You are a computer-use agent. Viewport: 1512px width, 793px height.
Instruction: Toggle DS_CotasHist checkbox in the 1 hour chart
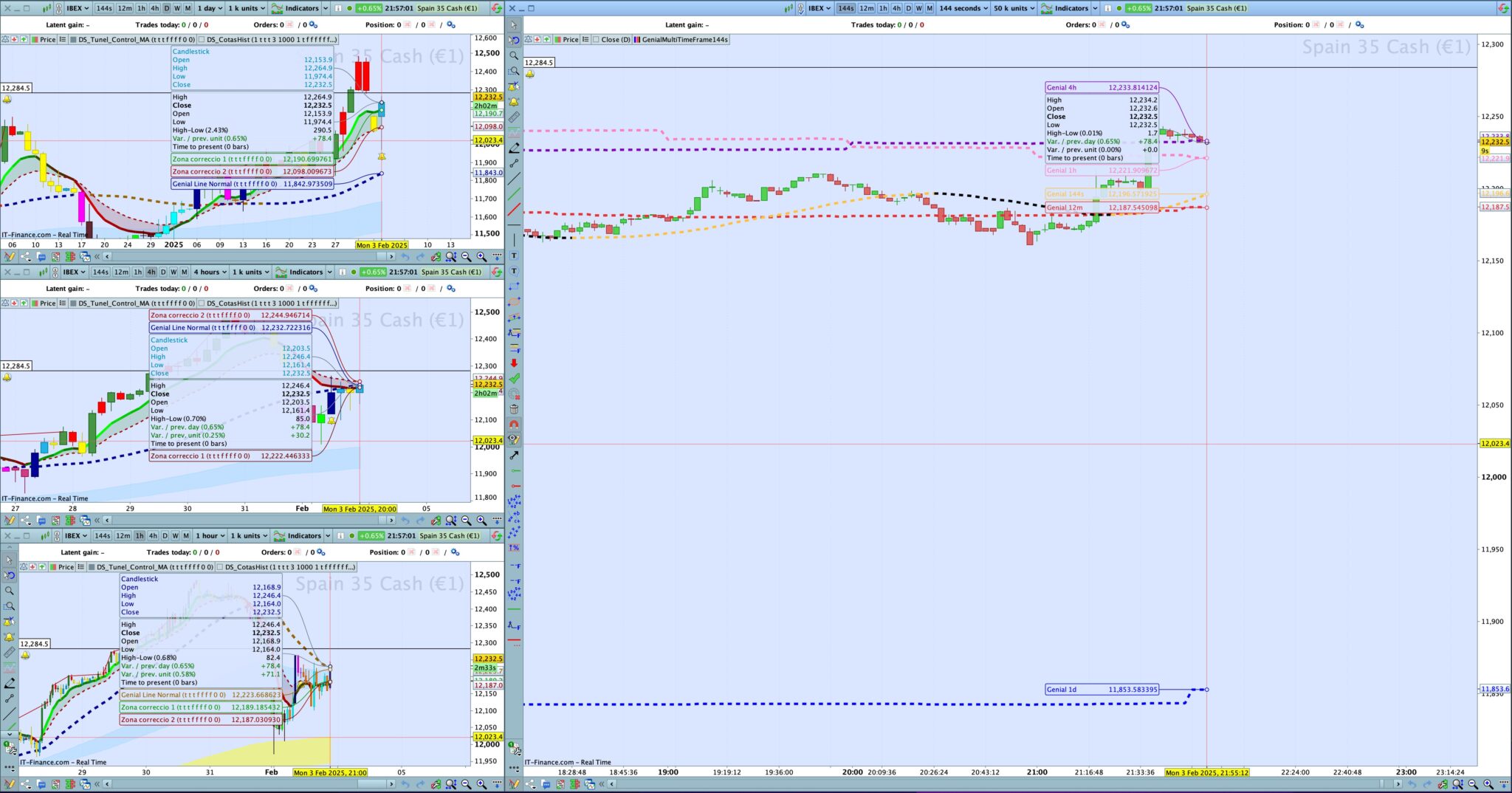[220, 567]
